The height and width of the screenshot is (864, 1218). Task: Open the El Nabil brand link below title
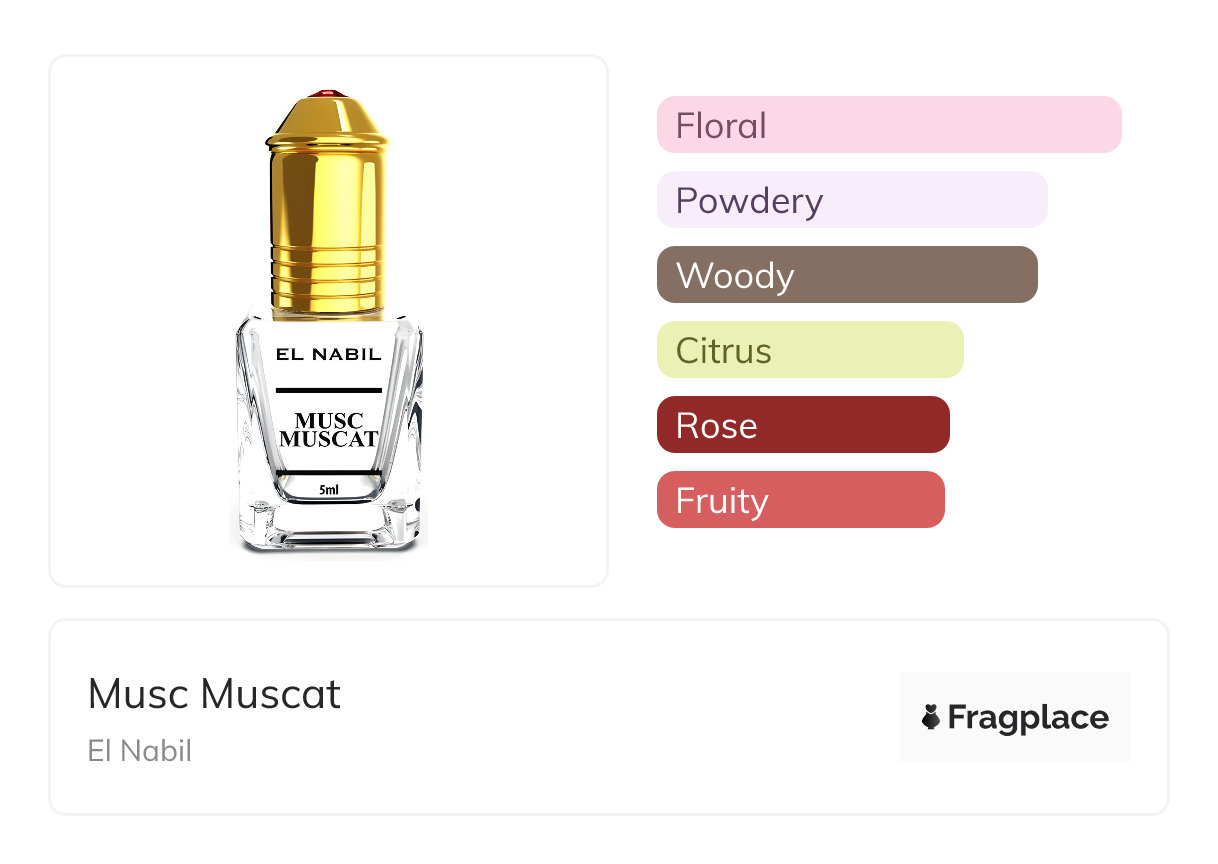point(139,750)
